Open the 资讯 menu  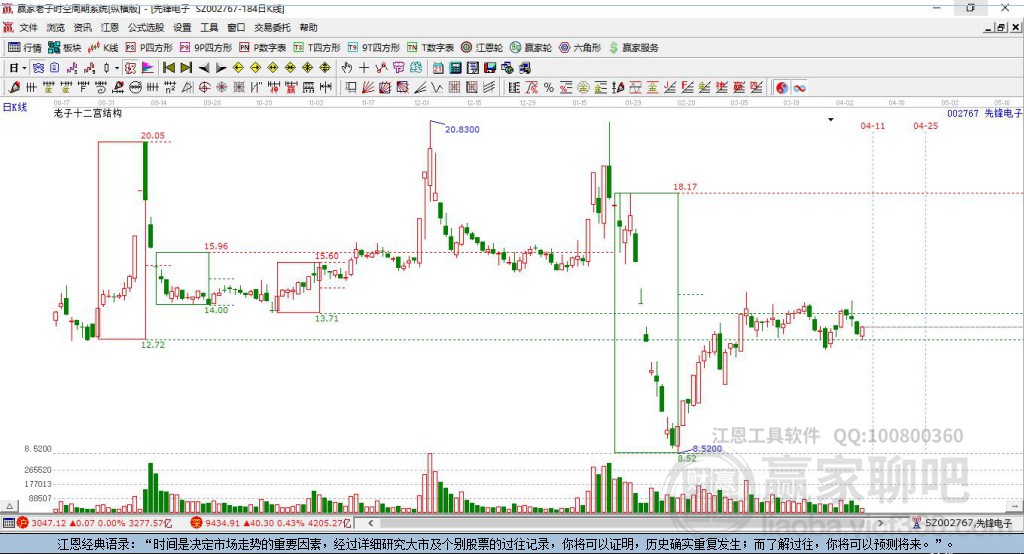coord(82,27)
